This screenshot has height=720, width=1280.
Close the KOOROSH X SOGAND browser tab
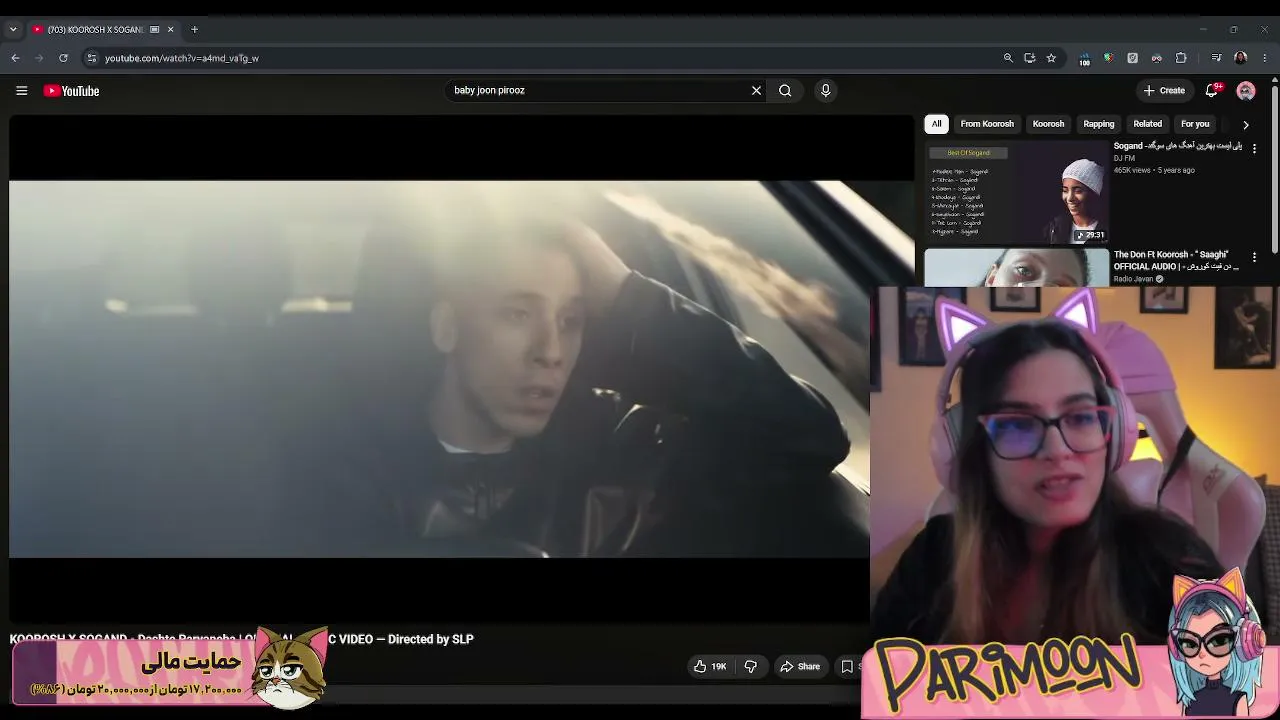pyautogui.click(x=170, y=30)
